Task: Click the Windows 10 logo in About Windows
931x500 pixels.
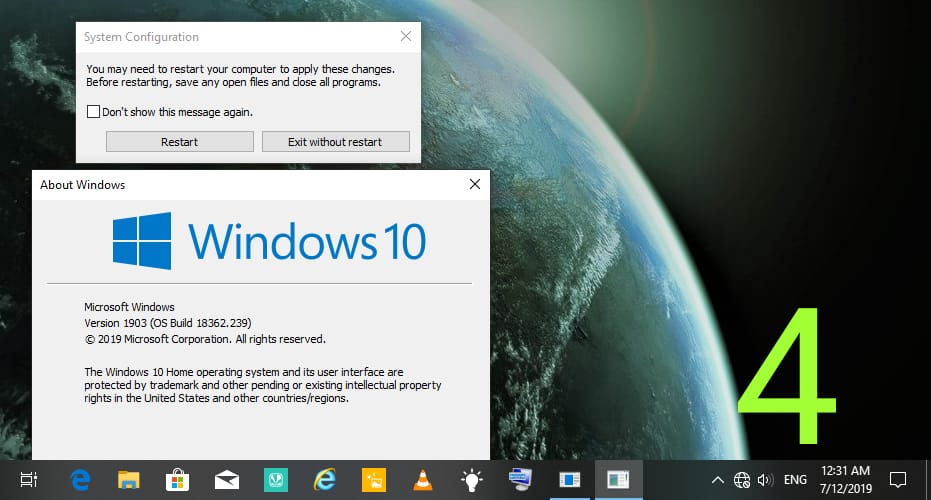Action: (269, 241)
